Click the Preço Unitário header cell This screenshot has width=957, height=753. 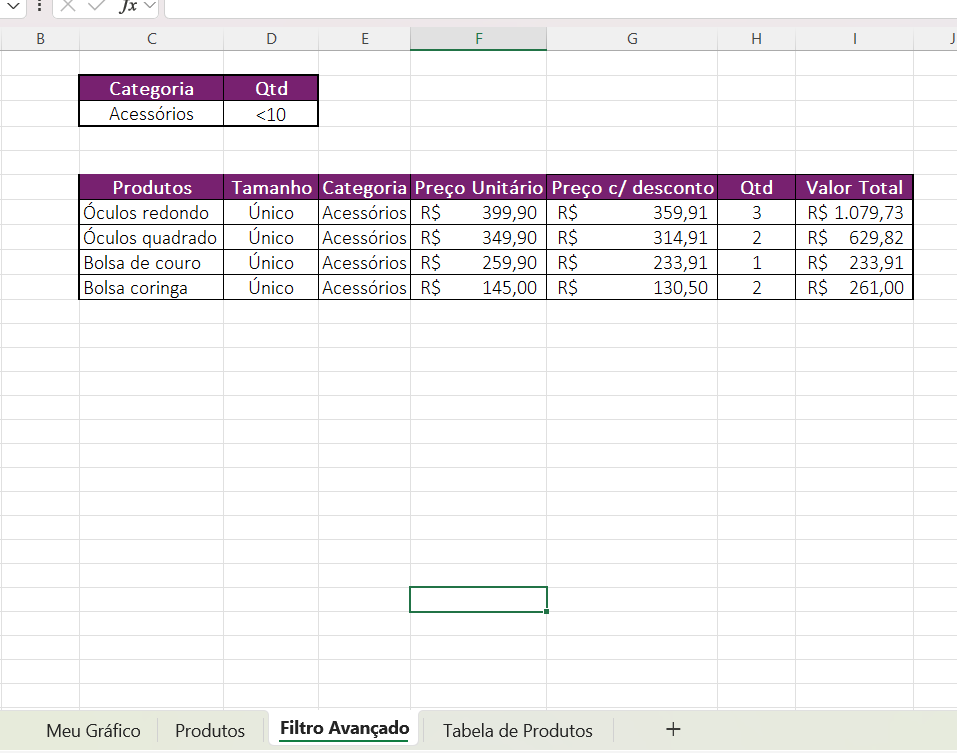478,187
